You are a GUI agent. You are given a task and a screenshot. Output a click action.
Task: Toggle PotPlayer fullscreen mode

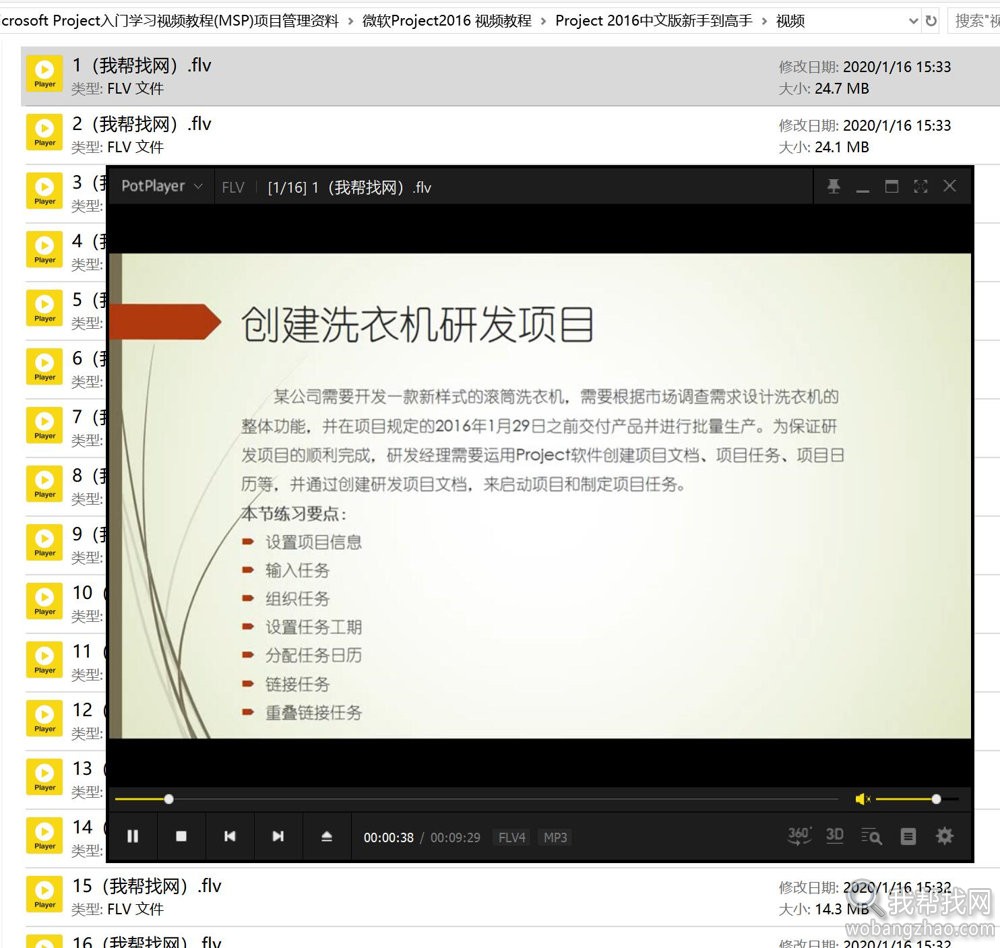(x=920, y=186)
